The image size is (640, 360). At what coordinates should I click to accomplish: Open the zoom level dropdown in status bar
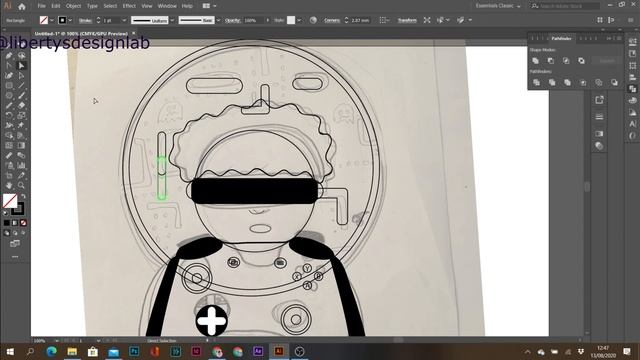(57, 340)
